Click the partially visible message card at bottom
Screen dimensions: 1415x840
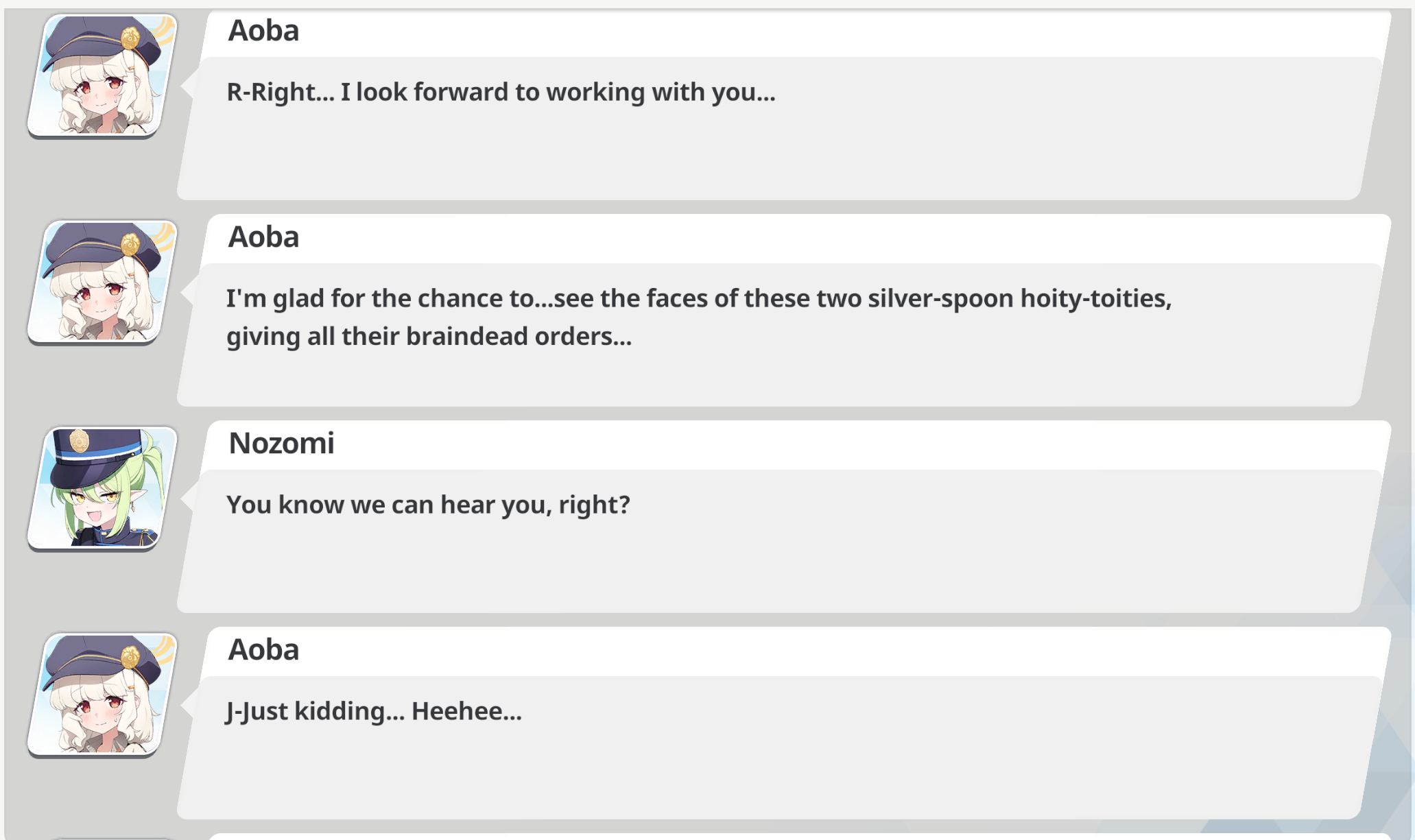point(799,837)
